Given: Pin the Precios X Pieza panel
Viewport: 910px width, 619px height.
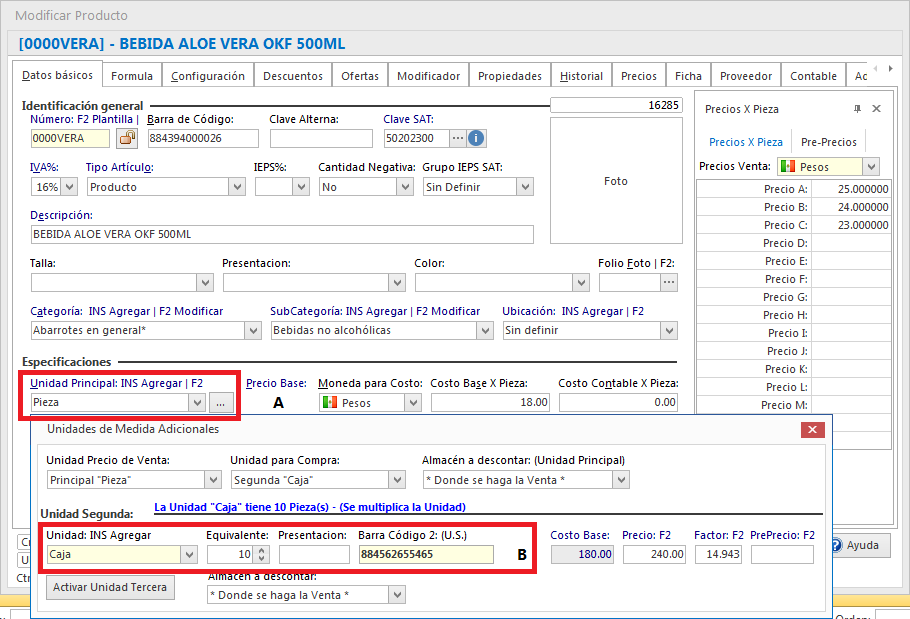Looking at the screenshot, I should click(857, 109).
